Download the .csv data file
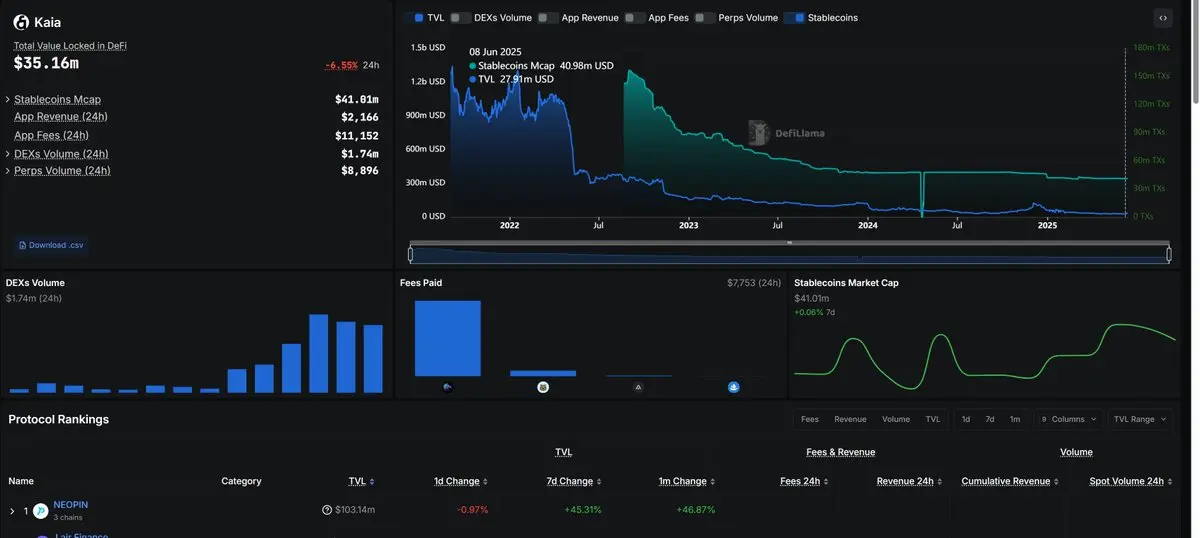Image resolution: width=1200 pixels, height=538 pixels. [x=52, y=245]
